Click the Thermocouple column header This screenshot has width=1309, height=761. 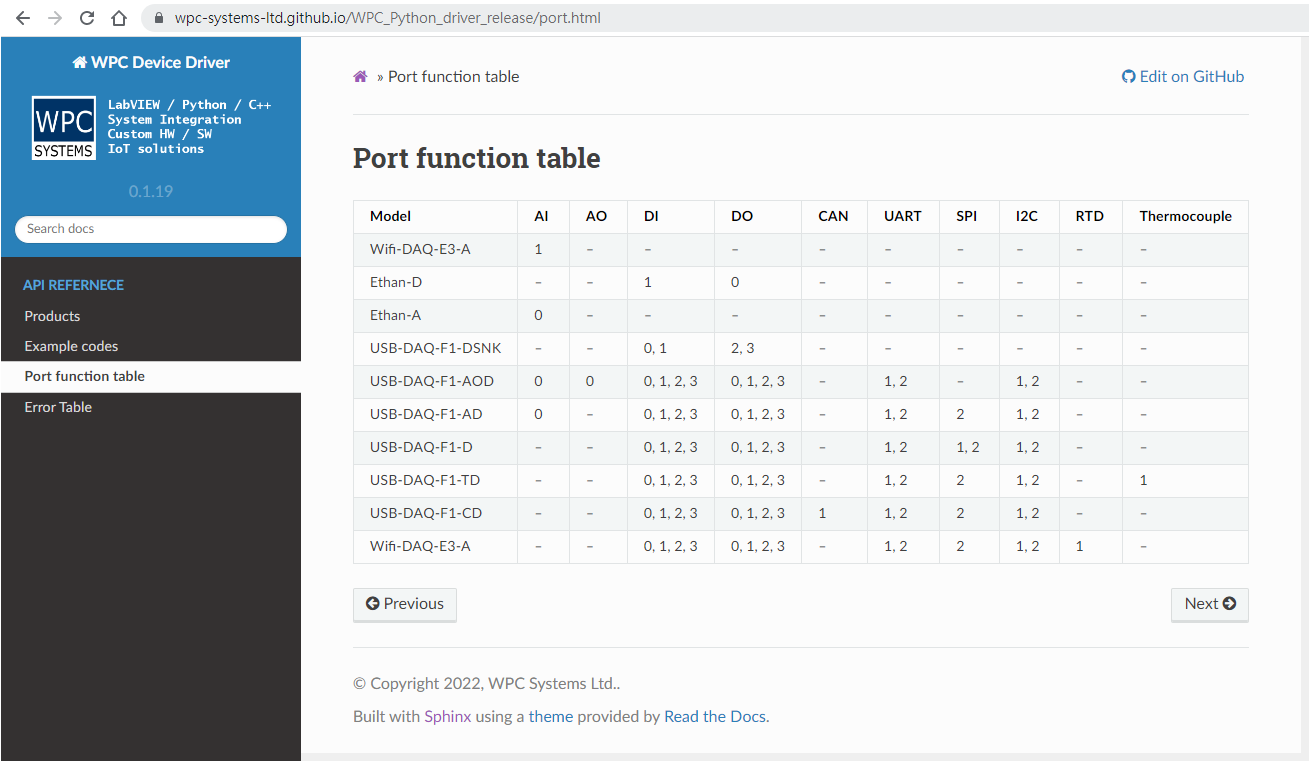(x=1186, y=216)
